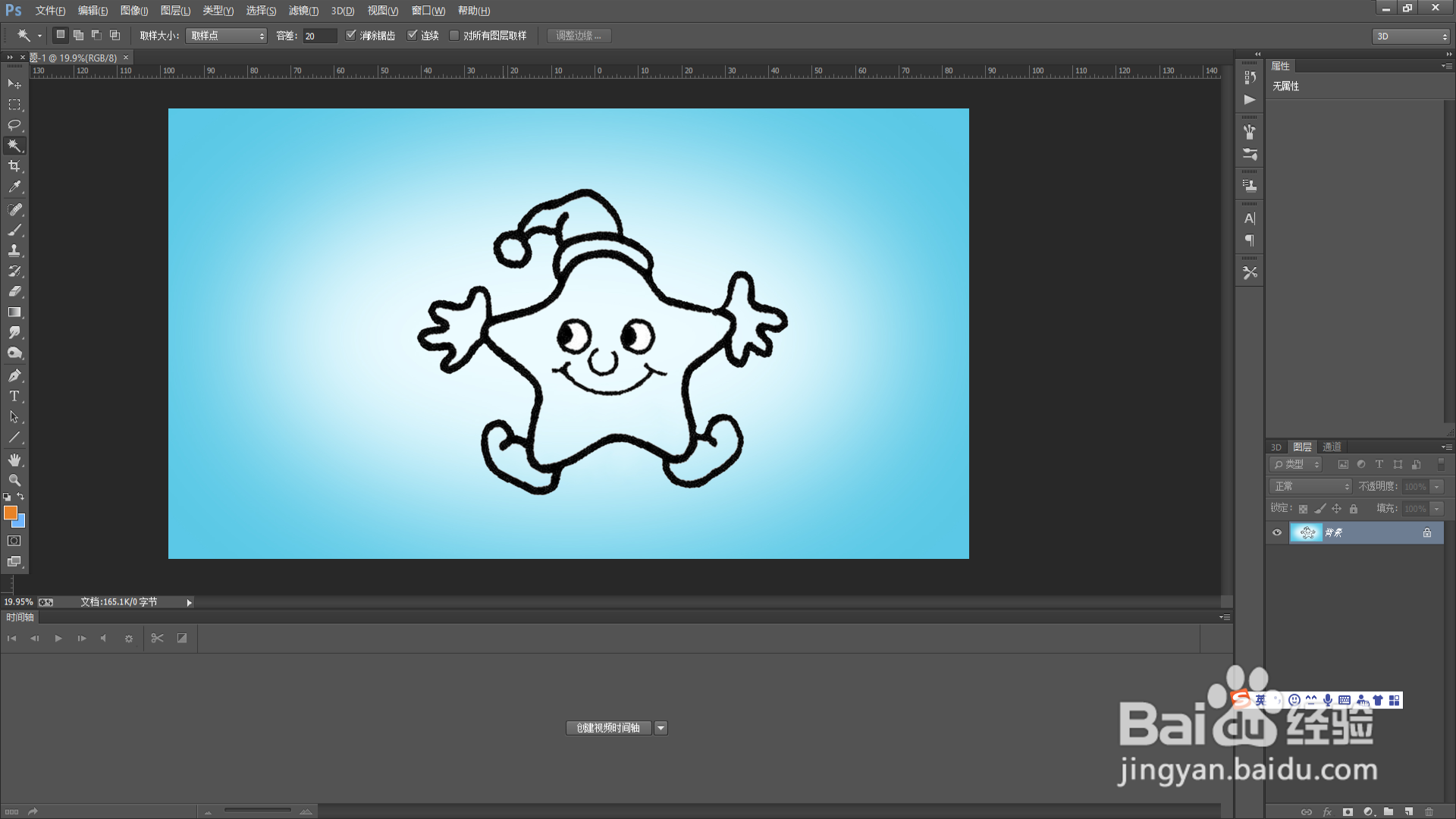Screen dimensions: 1456x819
Task: Select the Smudge tool
Action: click(x=14, y=332)
